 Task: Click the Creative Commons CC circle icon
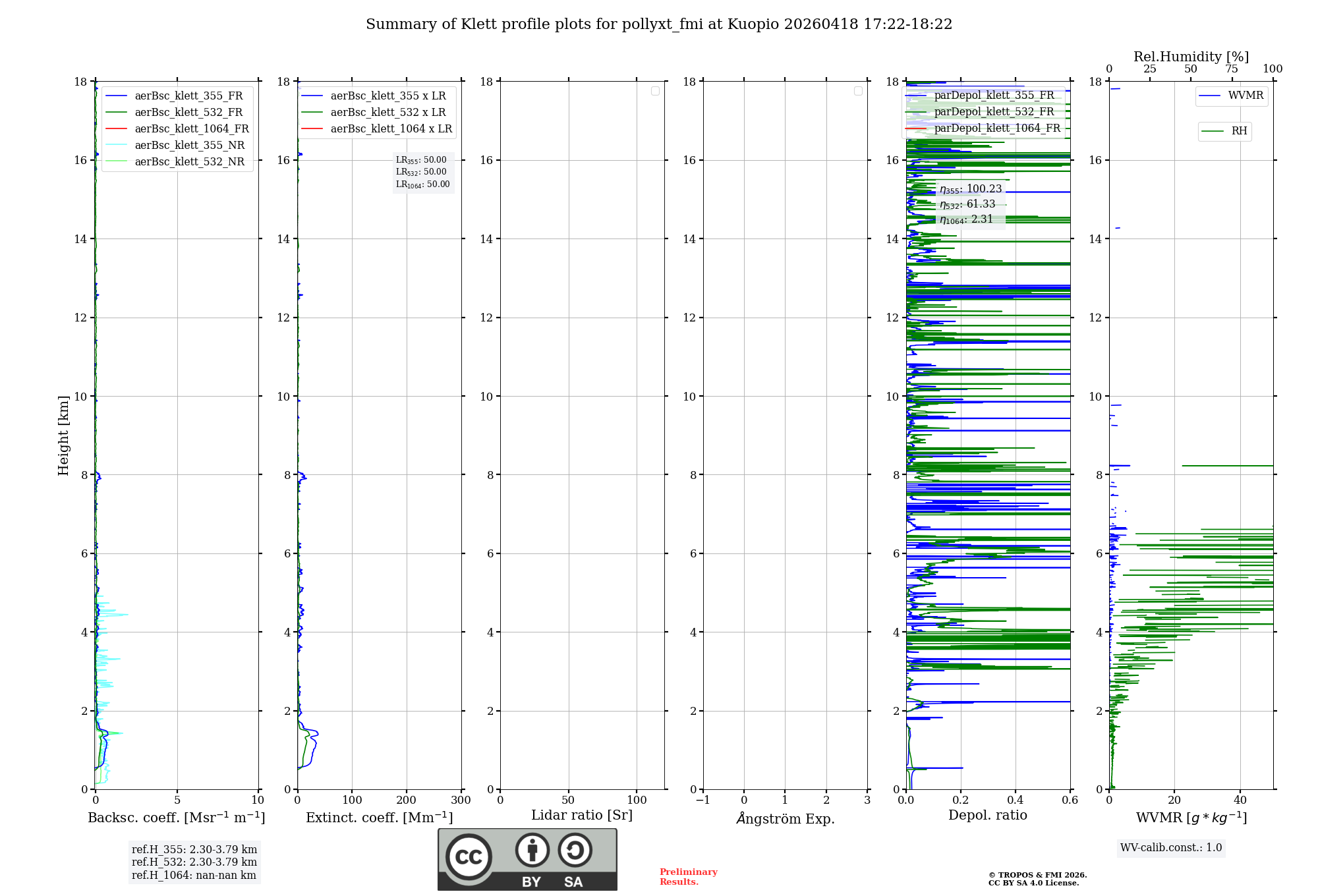point(469,856)
